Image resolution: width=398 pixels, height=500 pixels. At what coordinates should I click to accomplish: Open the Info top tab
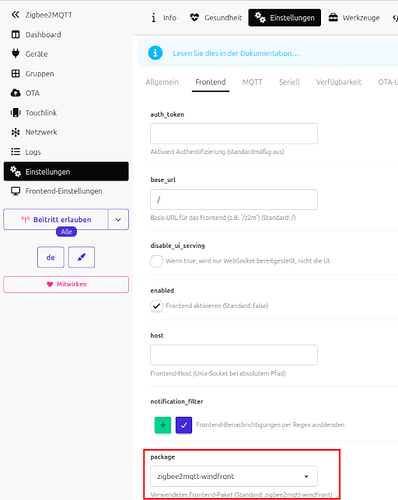coord(164,18)
